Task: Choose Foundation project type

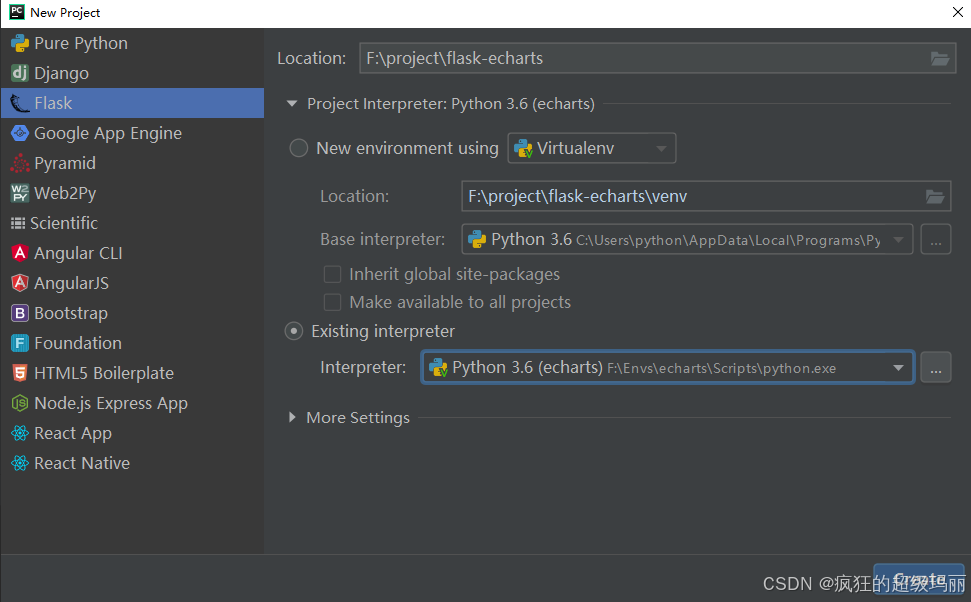Action: tap(133, 343)
